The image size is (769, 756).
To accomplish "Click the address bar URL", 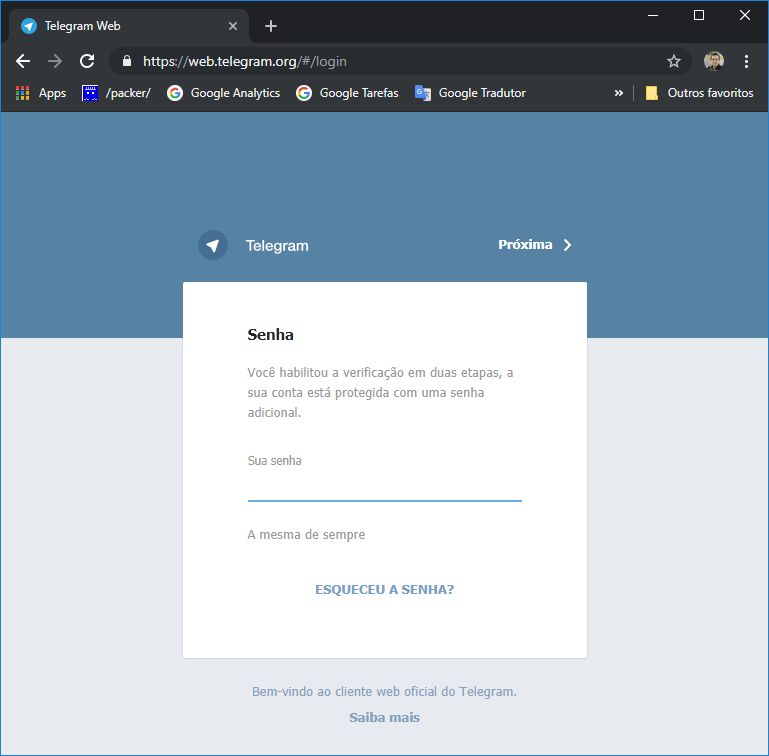I will point(245,61).
